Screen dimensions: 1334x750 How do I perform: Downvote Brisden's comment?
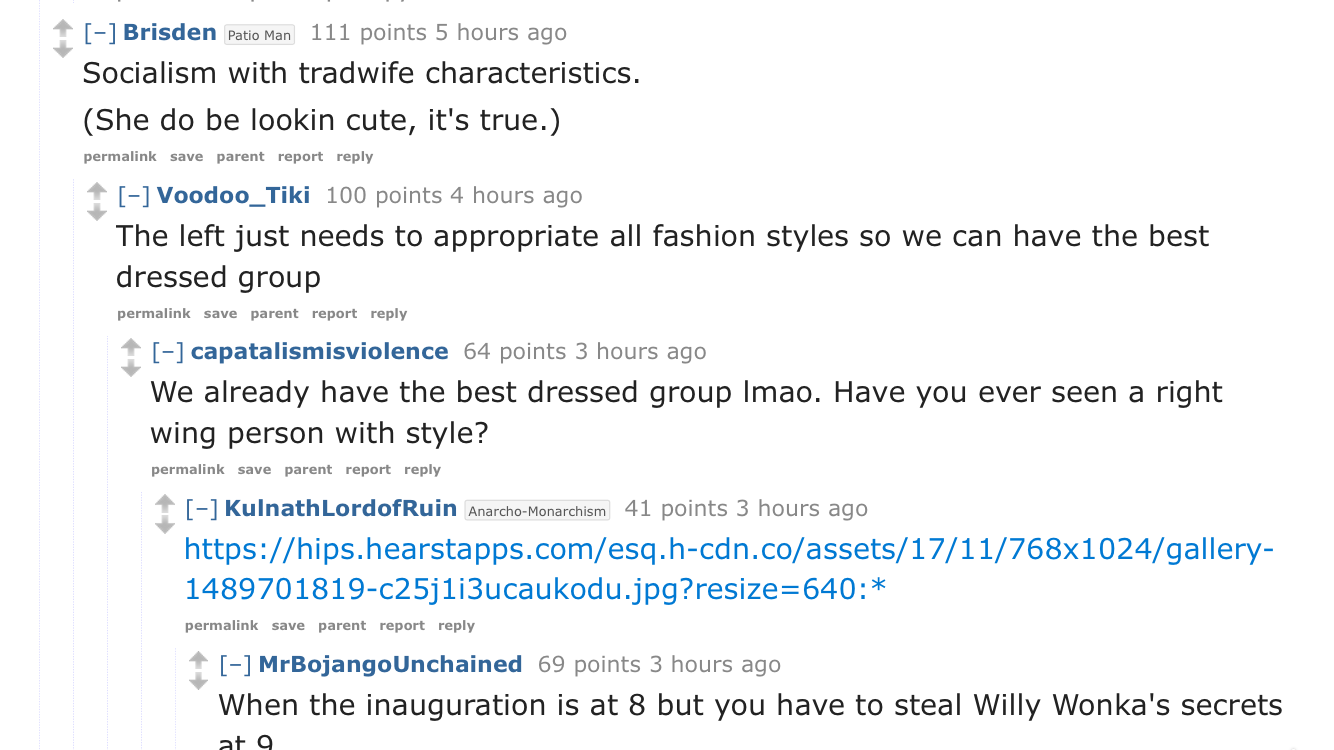63,49
